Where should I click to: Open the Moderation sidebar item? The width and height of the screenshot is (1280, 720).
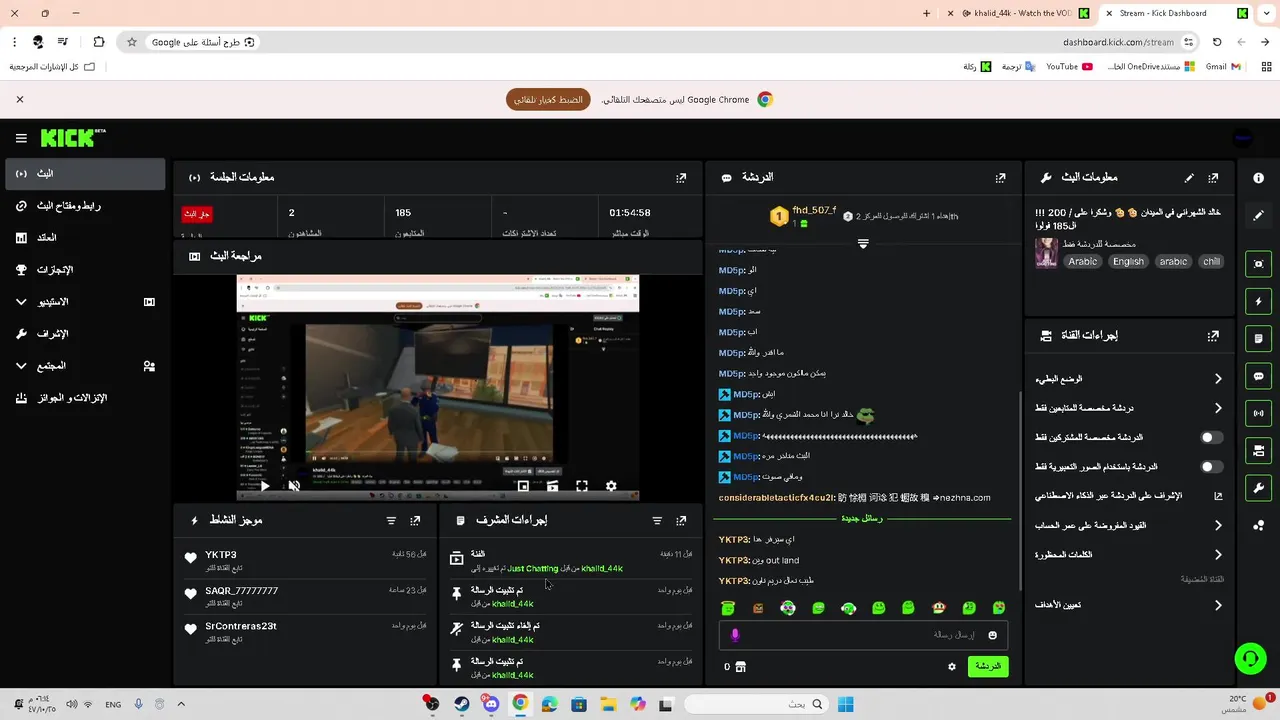coord(84,334)
